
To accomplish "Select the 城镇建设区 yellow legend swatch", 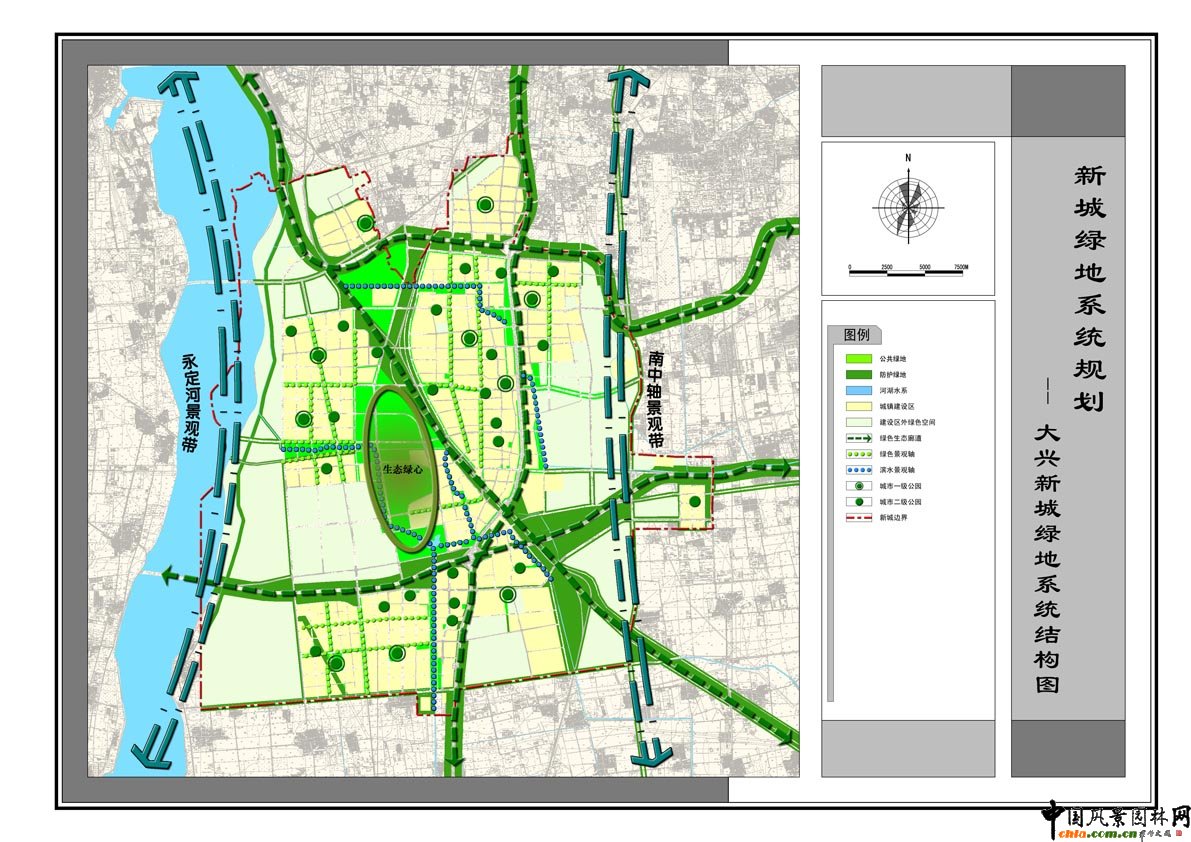I will coord(859,406).
